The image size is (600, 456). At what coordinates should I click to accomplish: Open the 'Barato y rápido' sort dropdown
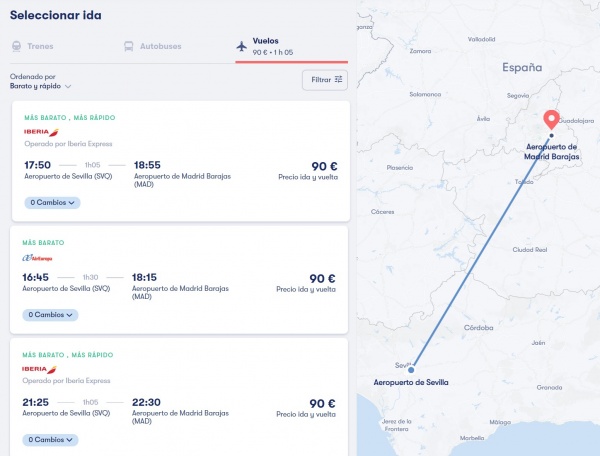41,87
